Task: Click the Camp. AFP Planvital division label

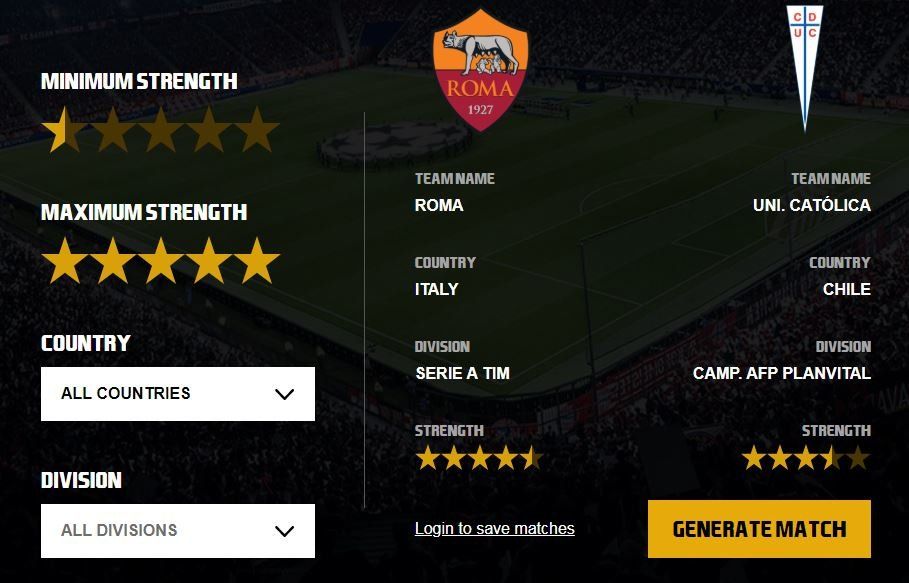Action: click(783, 372)
